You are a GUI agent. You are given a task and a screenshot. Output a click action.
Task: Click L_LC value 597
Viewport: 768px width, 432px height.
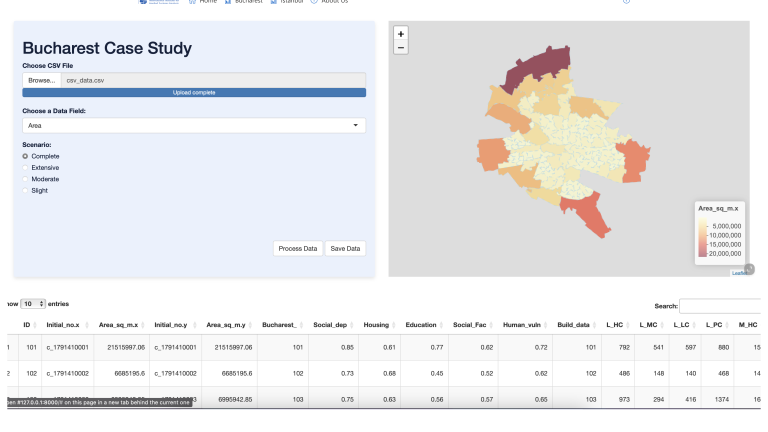[691, 347]
